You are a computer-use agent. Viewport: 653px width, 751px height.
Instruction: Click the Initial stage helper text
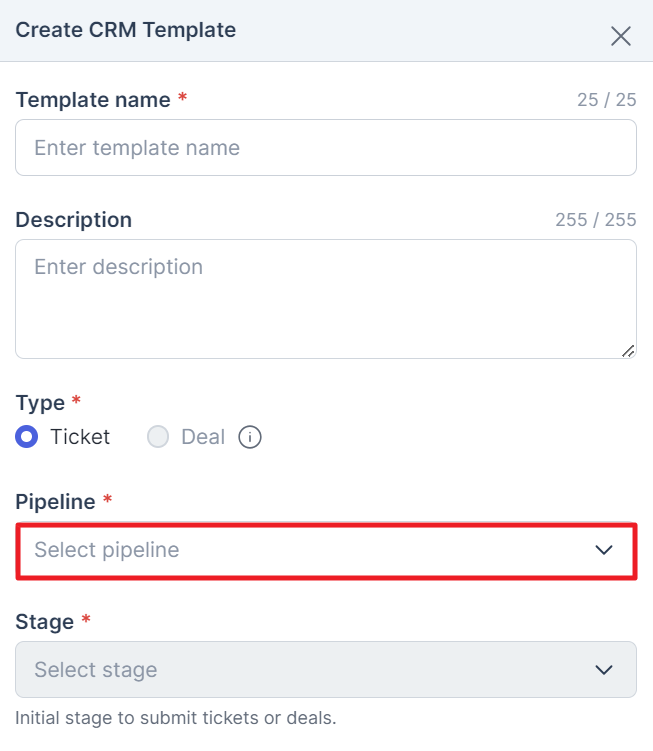[x=176, y=718]
